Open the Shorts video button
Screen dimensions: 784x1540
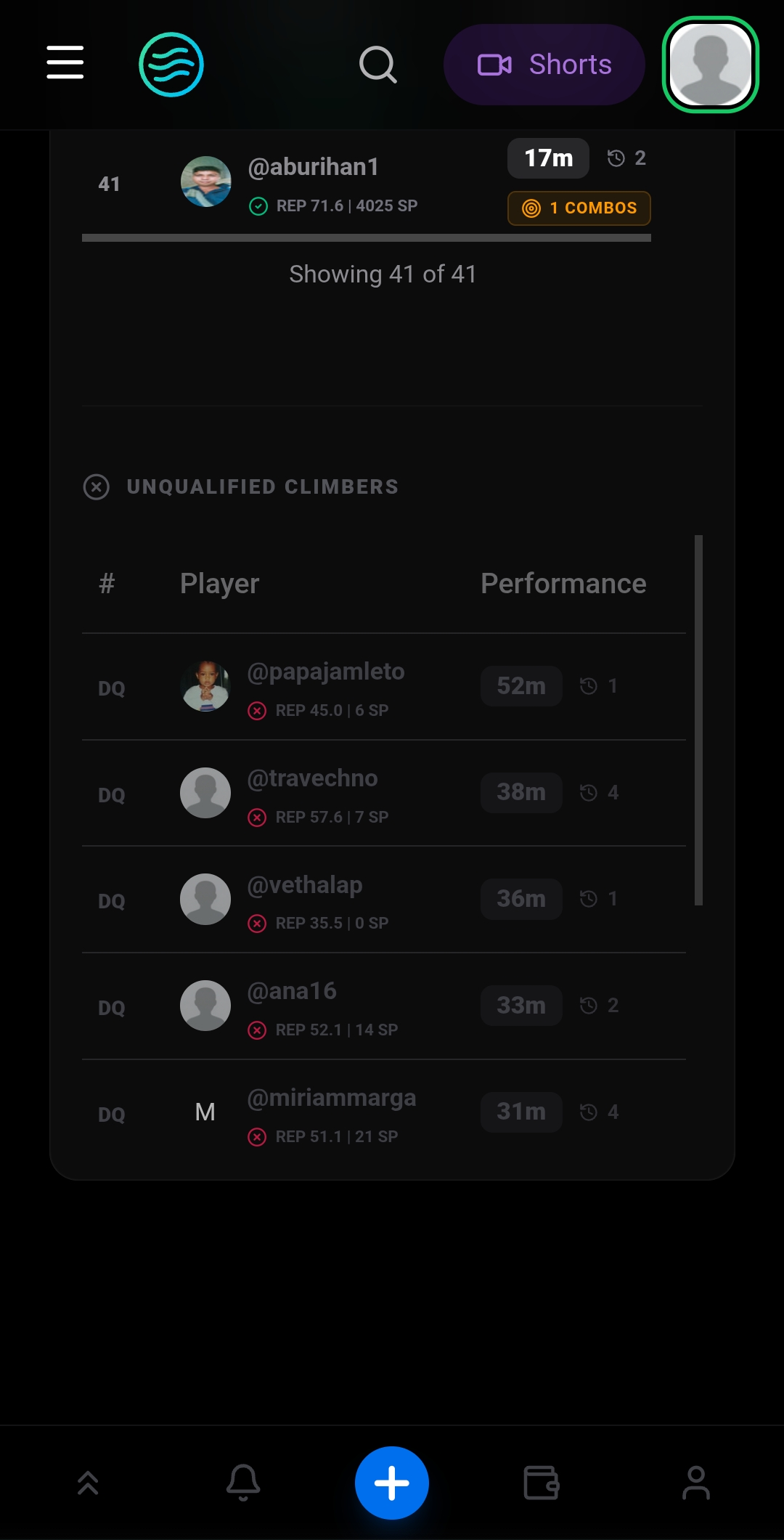[544, 65]
